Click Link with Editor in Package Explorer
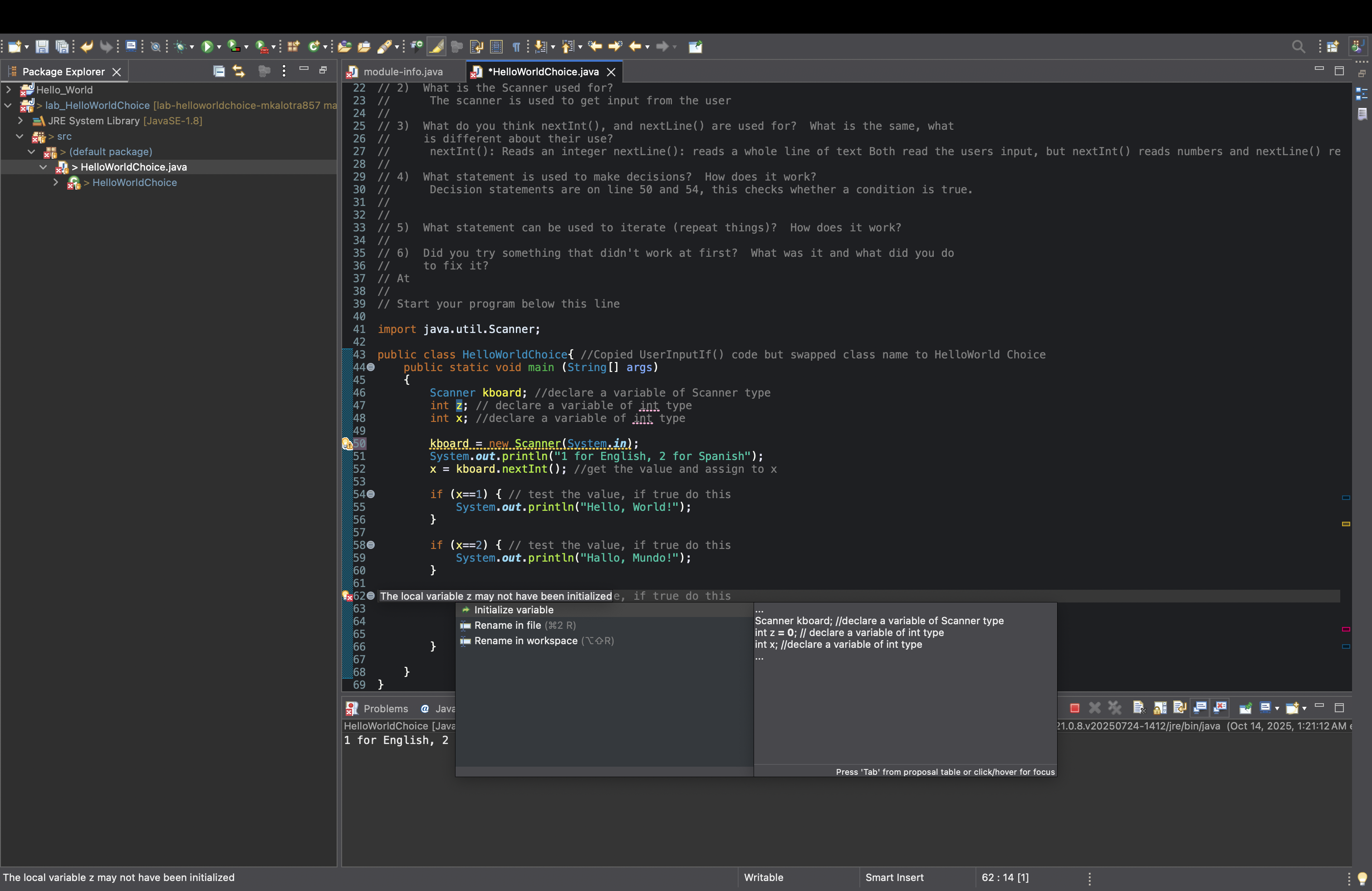This screenshot has width=1372, height=891. tap(239, 72)
